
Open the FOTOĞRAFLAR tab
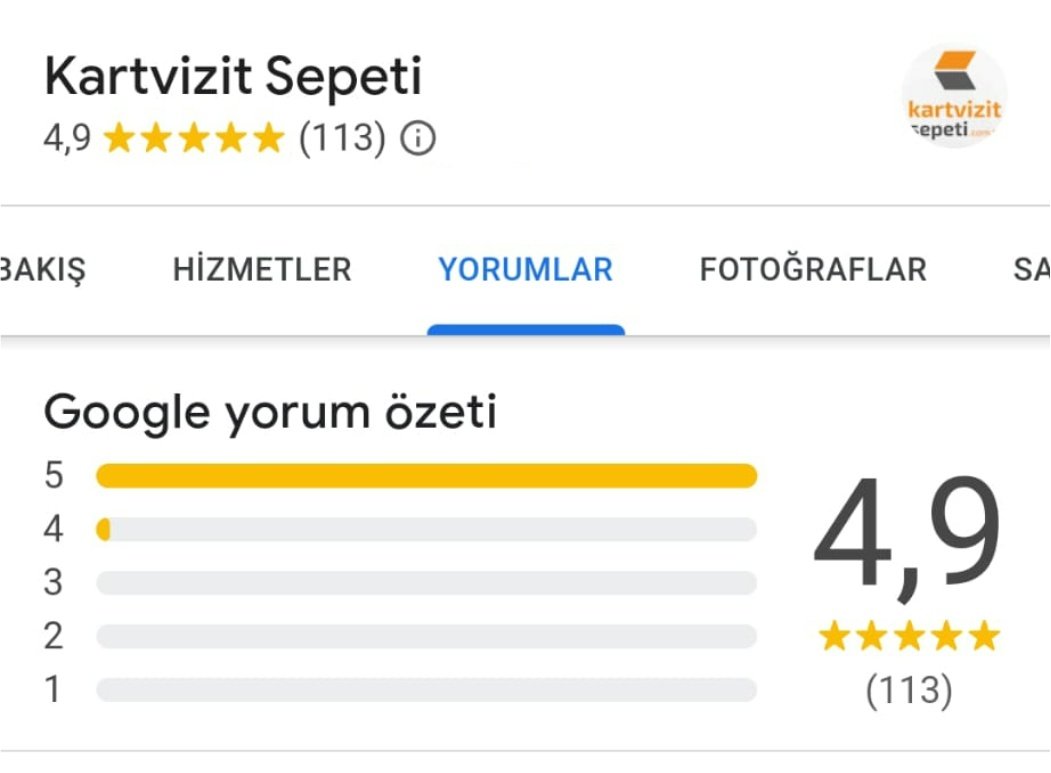(813, 269)
